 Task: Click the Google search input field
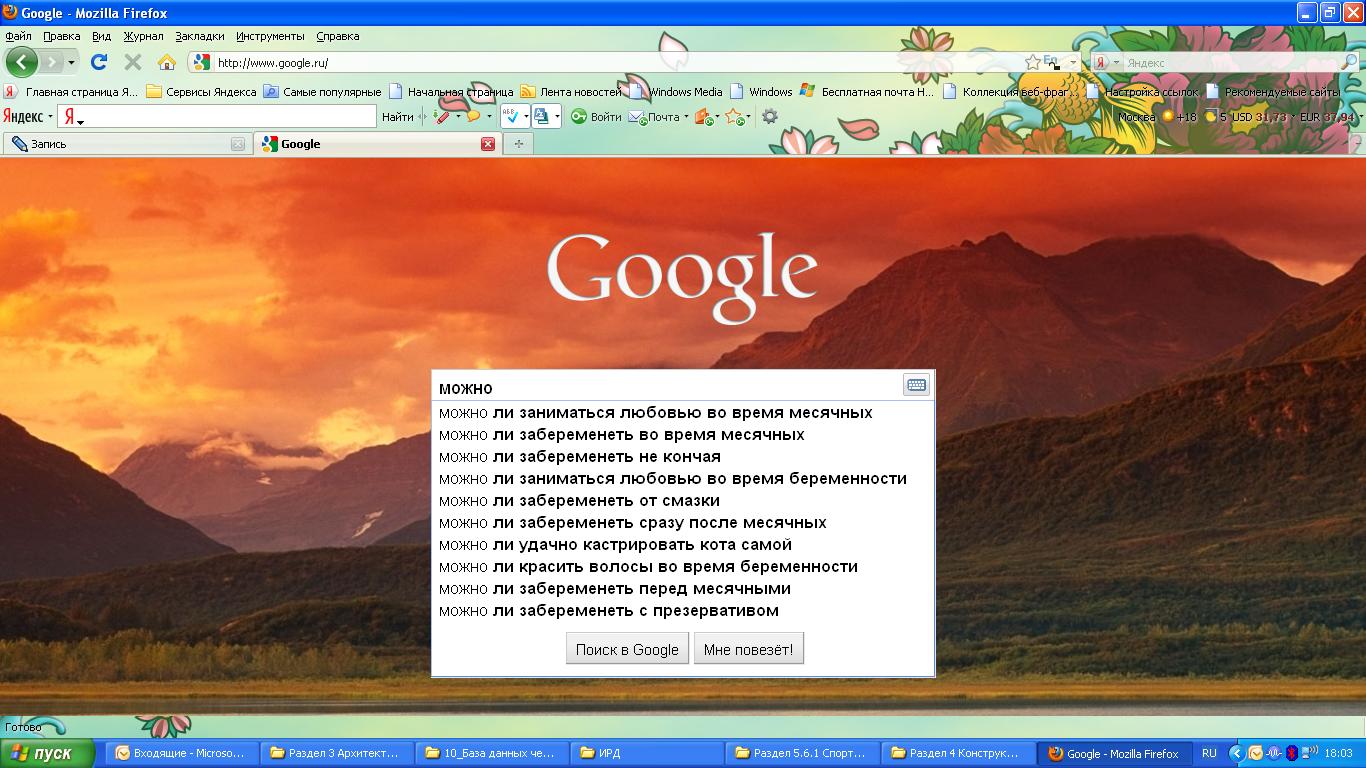point(668,387)
